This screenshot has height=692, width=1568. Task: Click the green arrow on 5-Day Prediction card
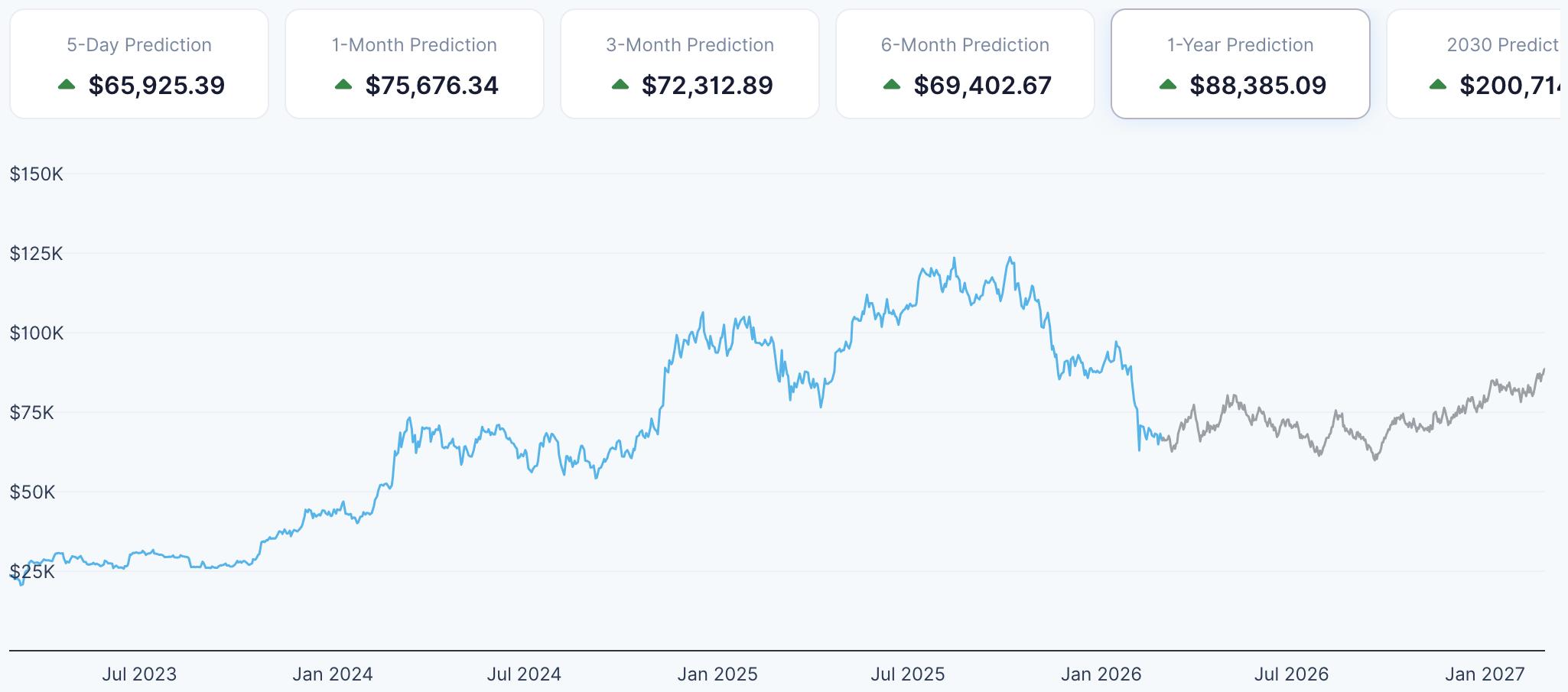[x=66, y=84]
